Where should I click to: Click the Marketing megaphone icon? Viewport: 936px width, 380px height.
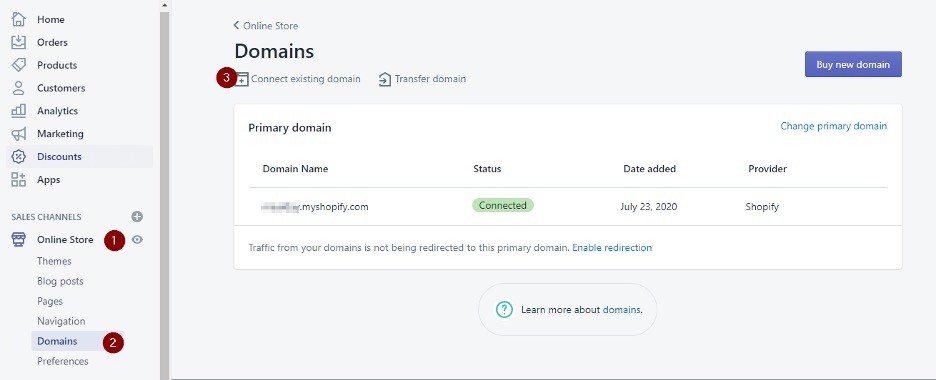[19, 134]
